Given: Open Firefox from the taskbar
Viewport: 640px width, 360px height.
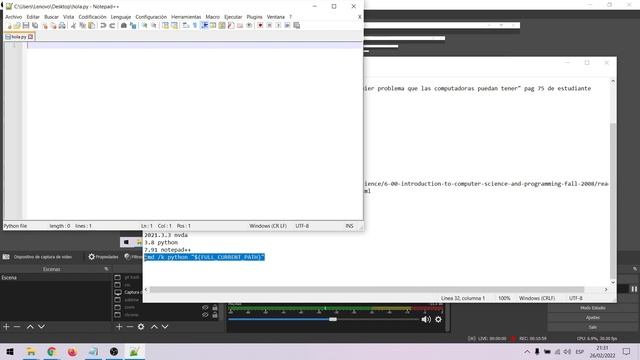Looking at the screenshot, I should click(72, 351).
